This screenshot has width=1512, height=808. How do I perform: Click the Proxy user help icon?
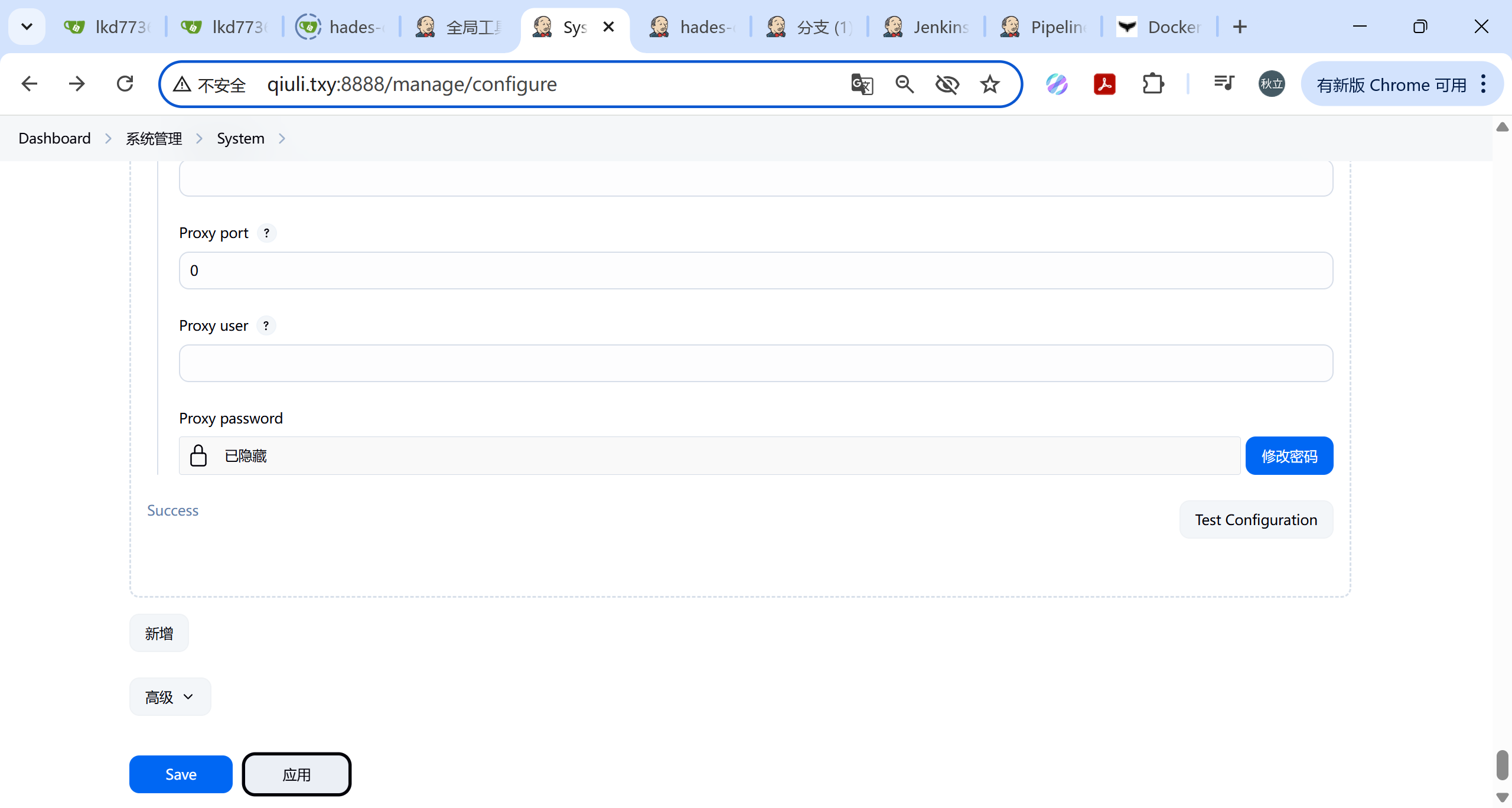point(266,326)
